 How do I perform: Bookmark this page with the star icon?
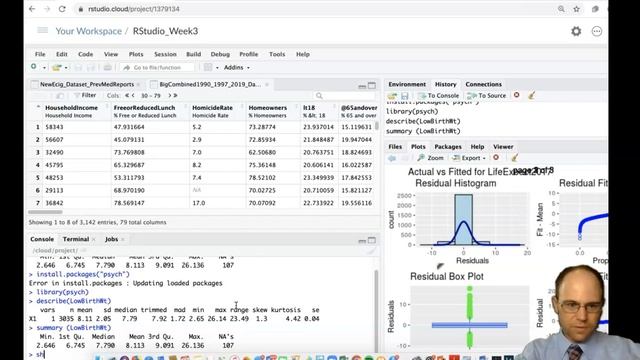click(x=576, y=9)
